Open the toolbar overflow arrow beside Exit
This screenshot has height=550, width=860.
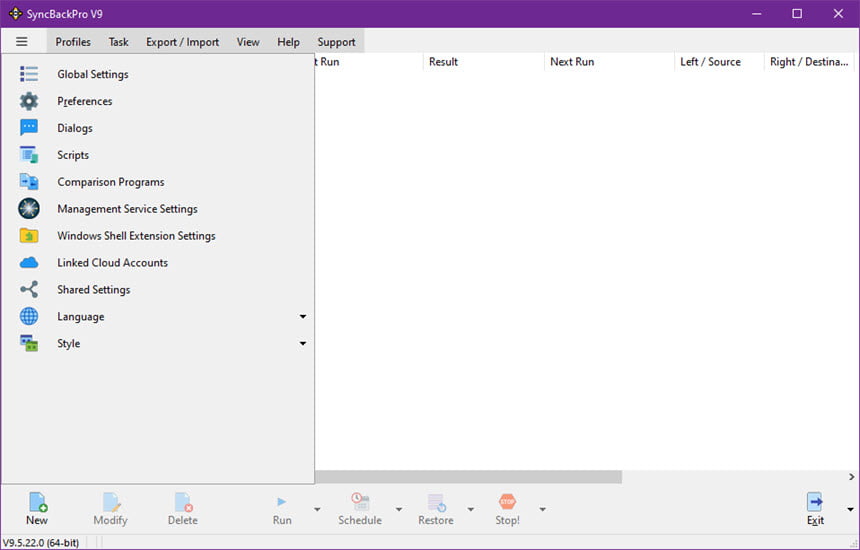coord(850,509)
